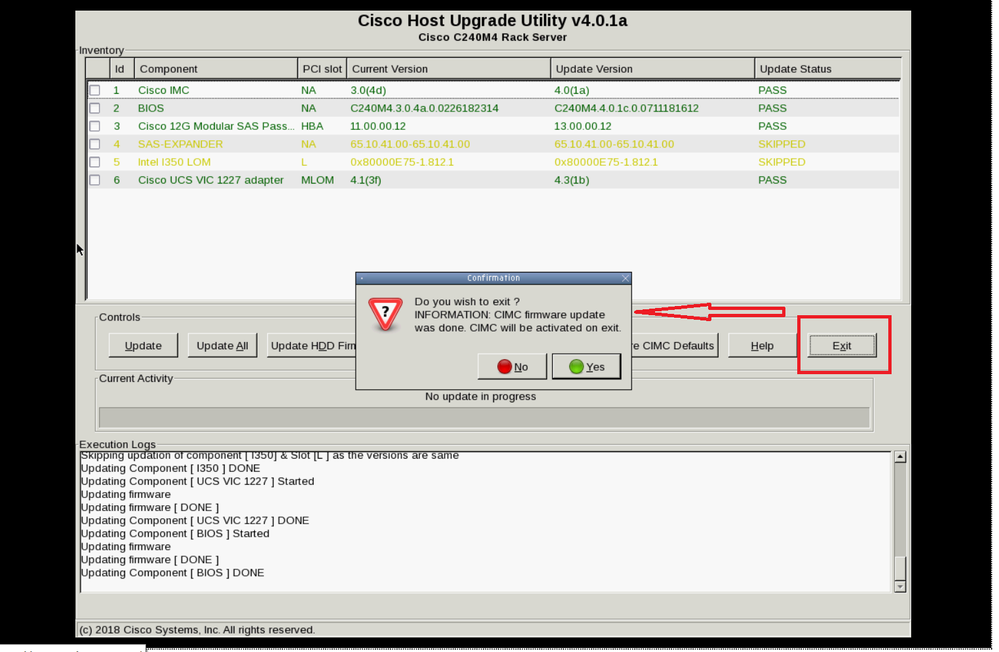Screen dimensions: 999x652
Task: Click the "No update in progress" status text
Action: coord(480,396)
